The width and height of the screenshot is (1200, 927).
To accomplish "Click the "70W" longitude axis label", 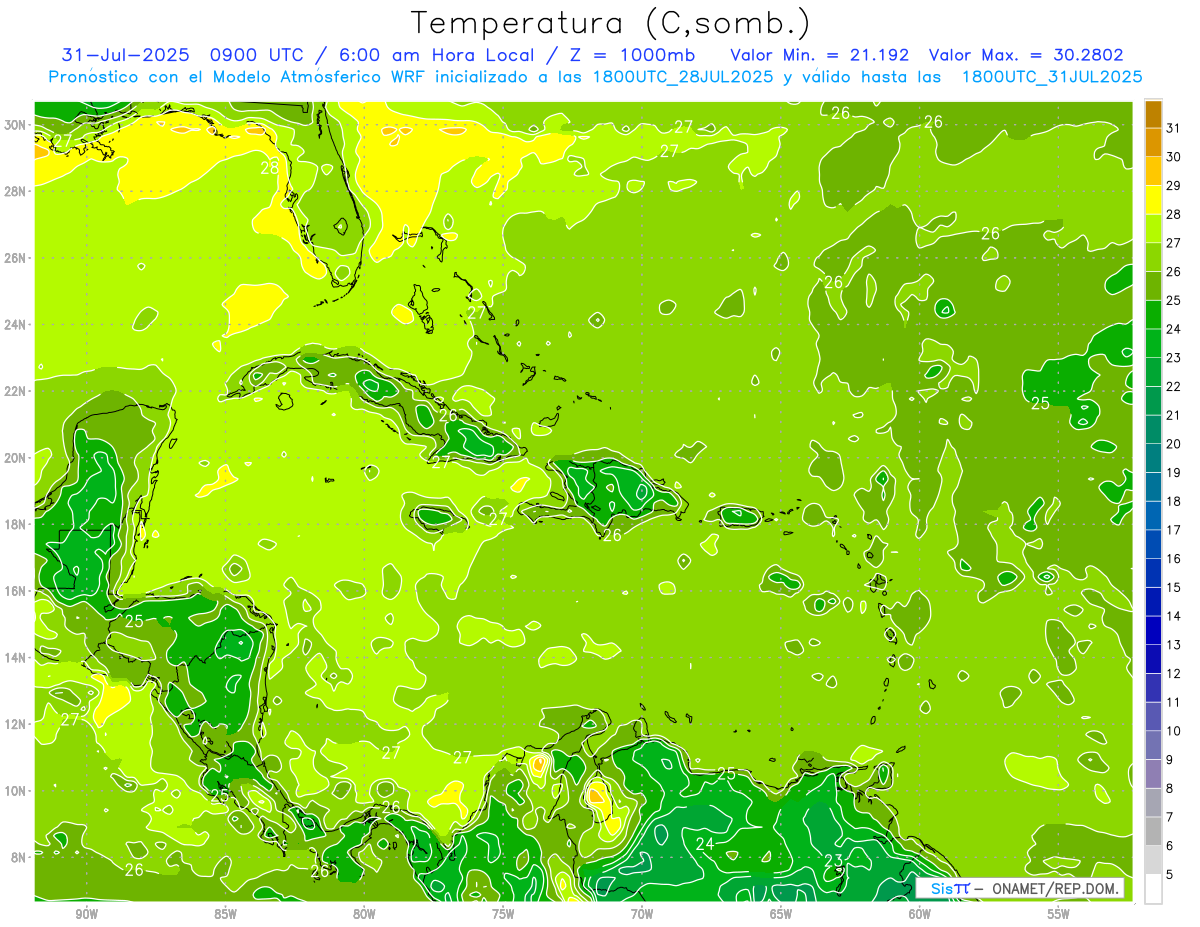I will [x=642, y=913].
